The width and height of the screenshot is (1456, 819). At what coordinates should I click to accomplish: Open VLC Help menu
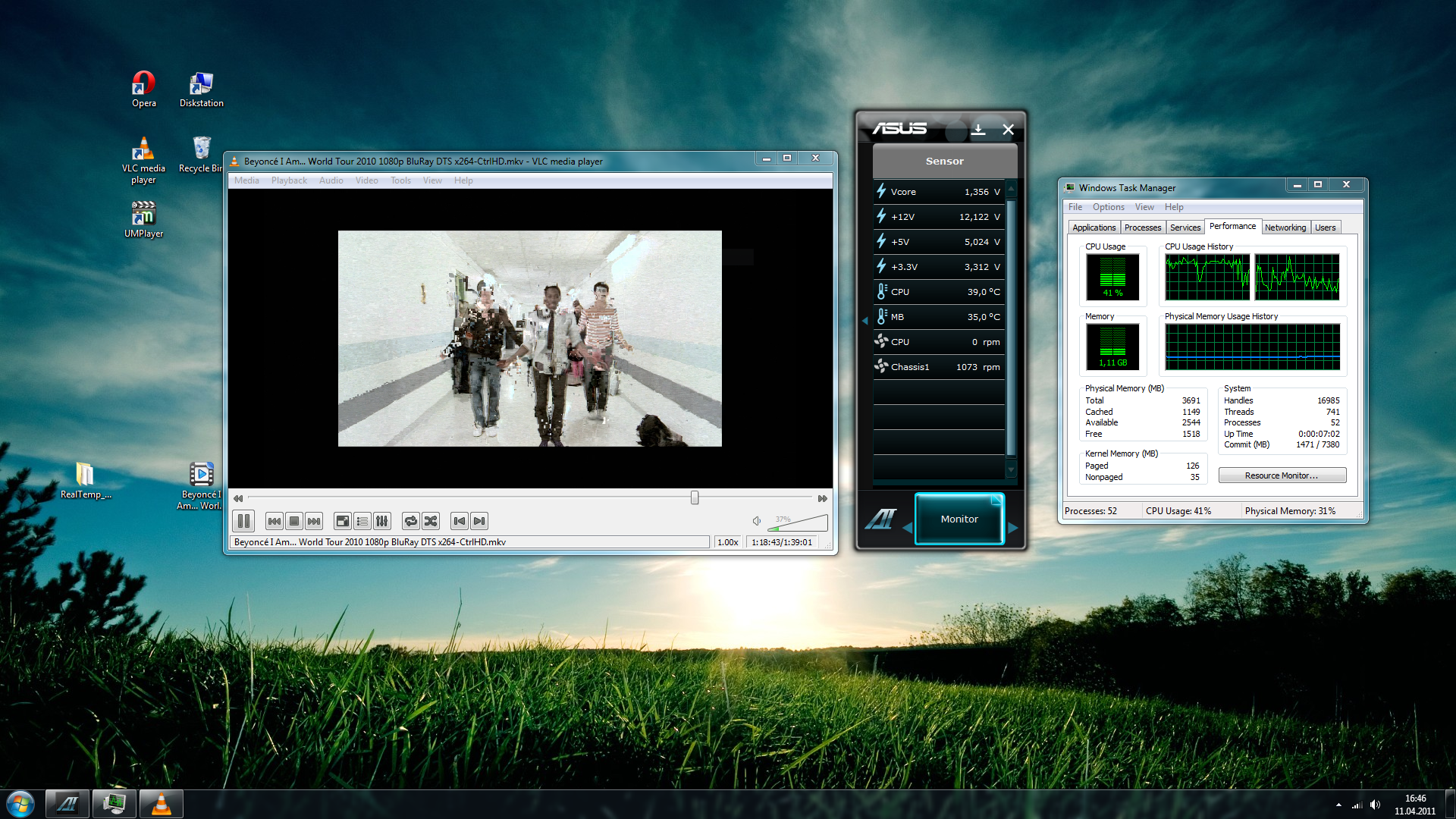pyautogui.click(x=463, y=180)
